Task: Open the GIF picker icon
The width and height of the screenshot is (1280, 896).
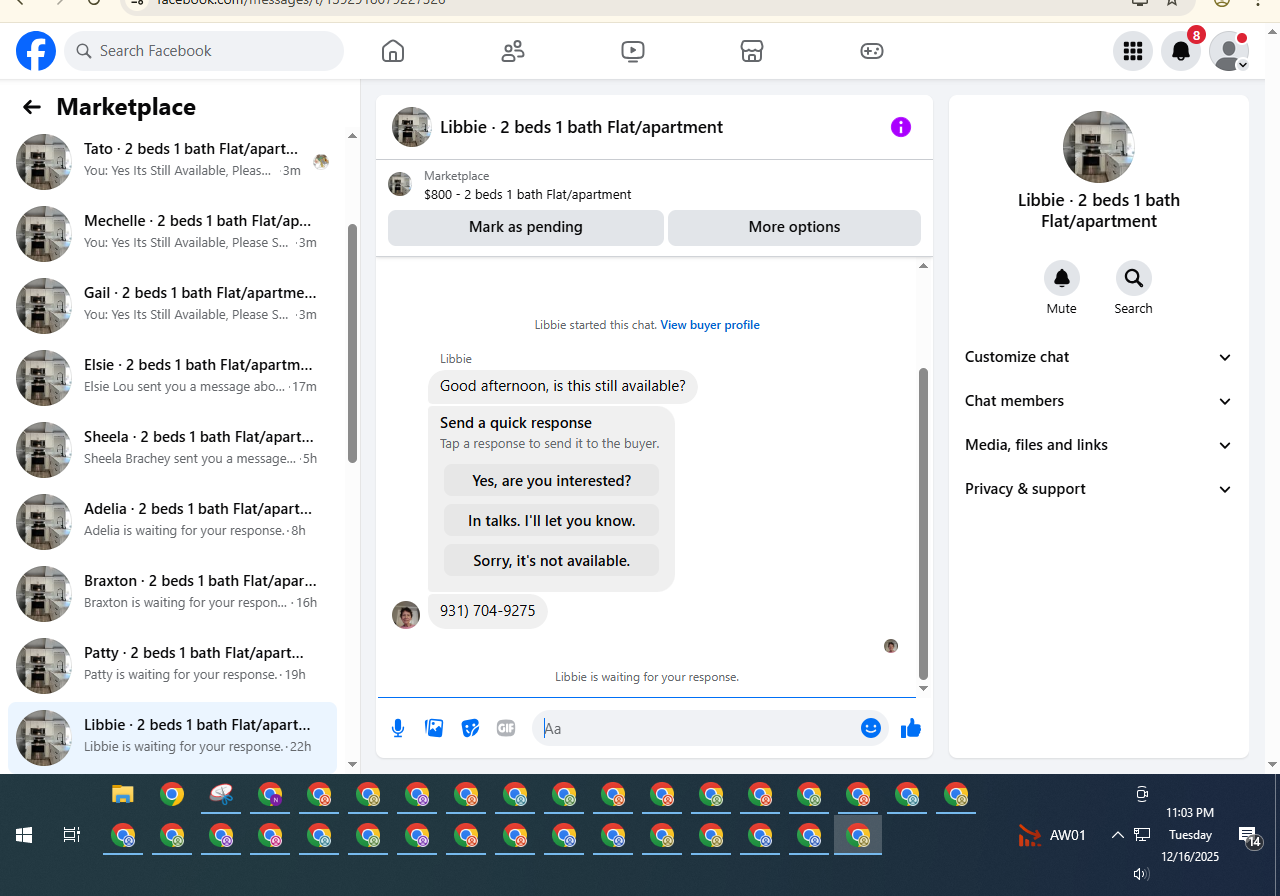Action: click(506, 728)
